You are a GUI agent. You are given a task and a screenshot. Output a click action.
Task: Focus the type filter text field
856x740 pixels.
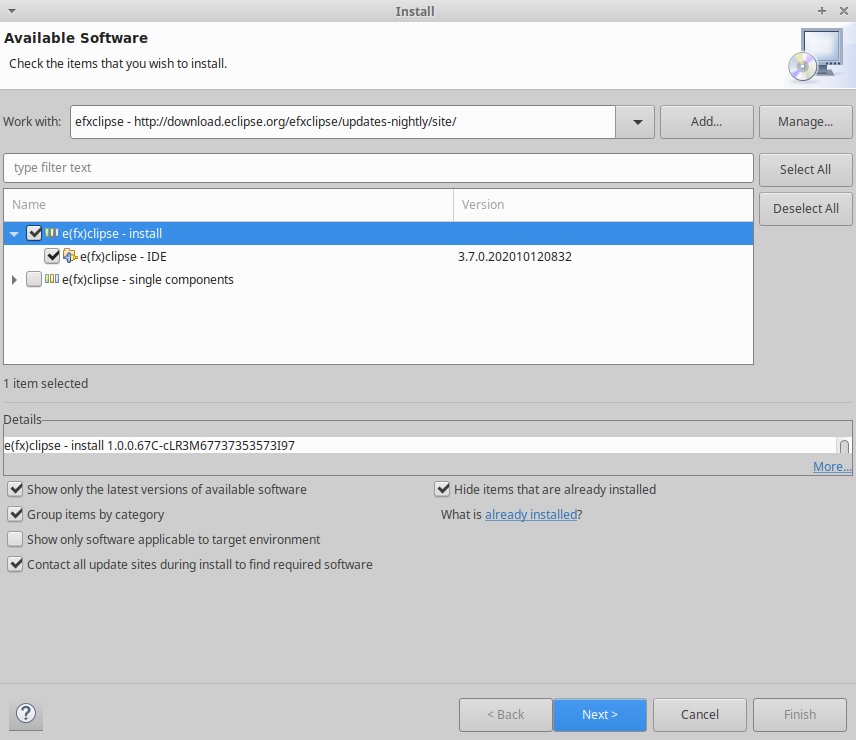pyautogui.click(x=378, y=168)
